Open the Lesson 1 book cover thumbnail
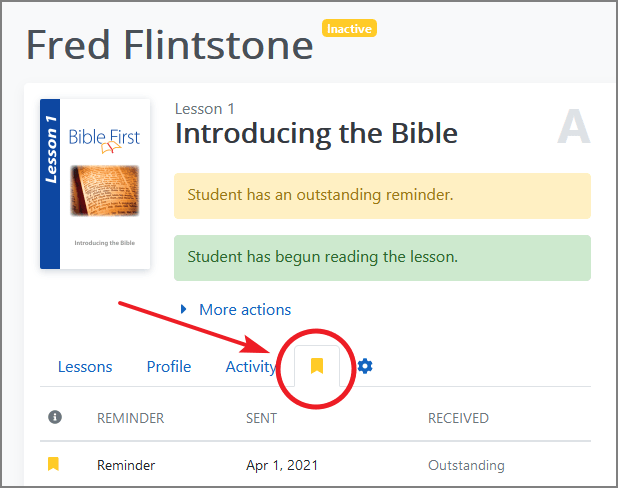This screenshot has width=618, height=488. click(95, 184)
